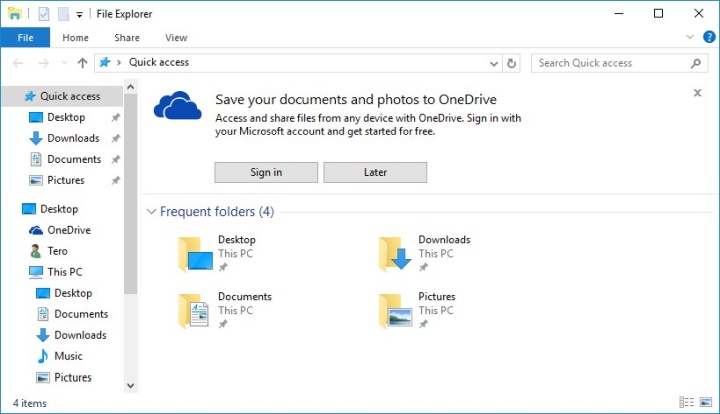The height and width of the screenshot is (414, 720).
Task: Select OneDrive in the navigation pane
Action: pyautogui.click(x=68, y=230)
